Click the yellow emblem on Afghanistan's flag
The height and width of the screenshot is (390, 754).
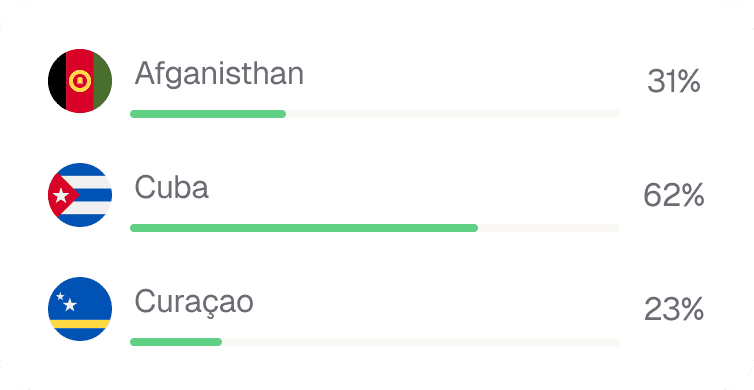tap(80, 81)
